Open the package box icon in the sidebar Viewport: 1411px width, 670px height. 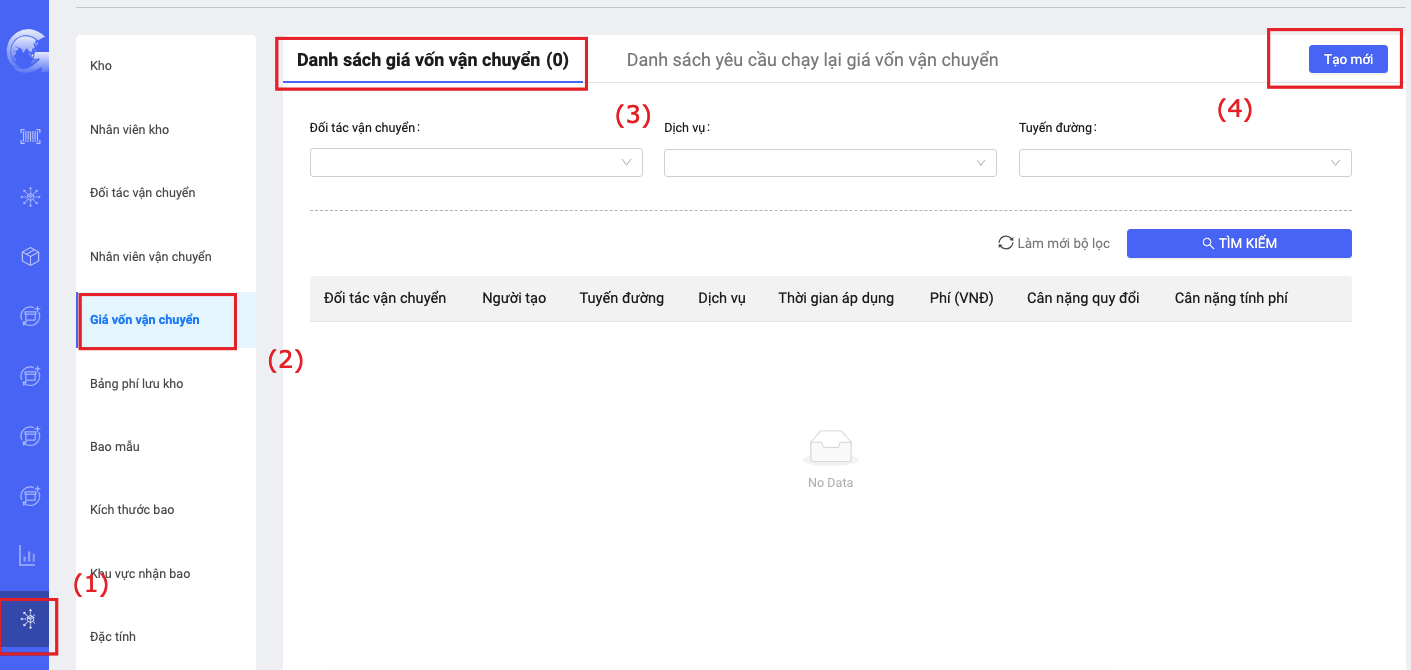[30, 257]
